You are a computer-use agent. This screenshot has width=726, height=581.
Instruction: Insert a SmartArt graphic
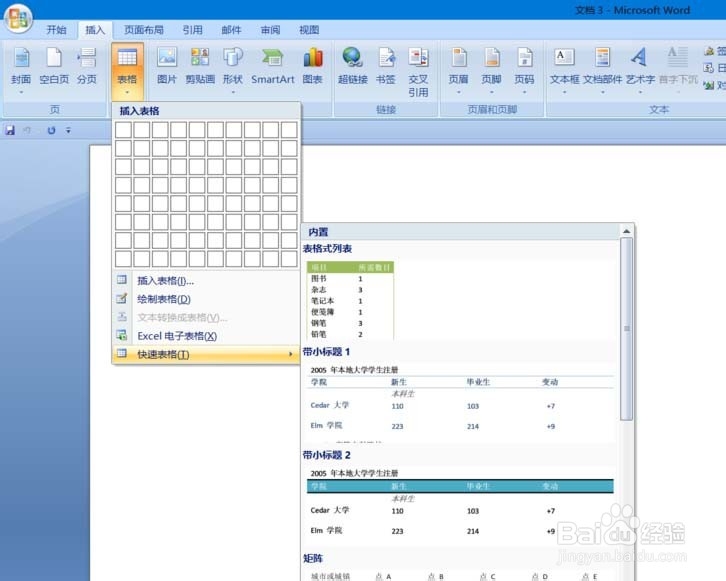273,69
